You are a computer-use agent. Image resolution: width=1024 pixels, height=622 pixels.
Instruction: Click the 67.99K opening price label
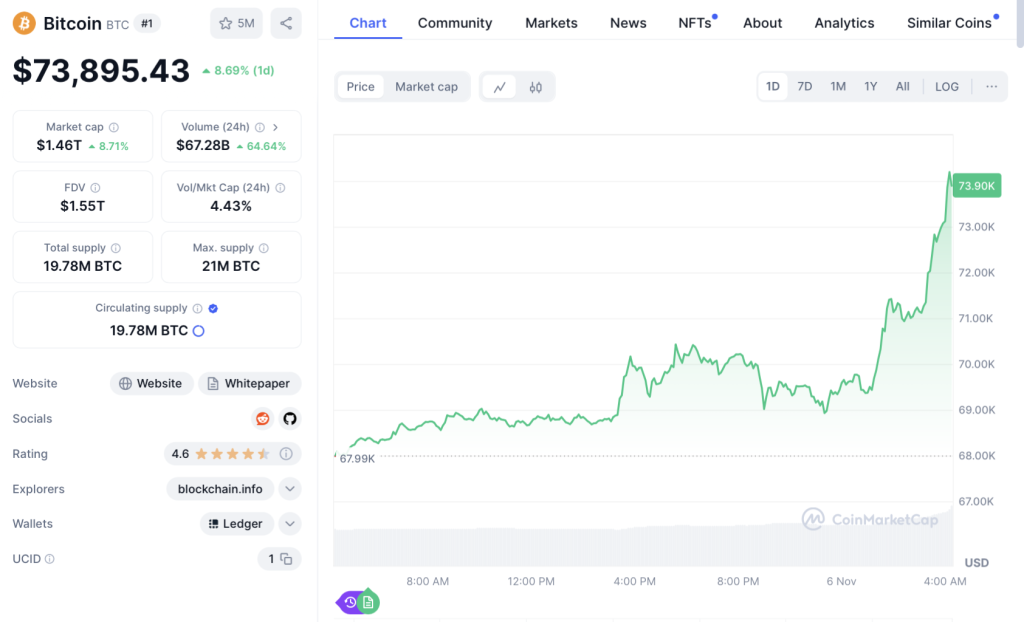(357, 459)
